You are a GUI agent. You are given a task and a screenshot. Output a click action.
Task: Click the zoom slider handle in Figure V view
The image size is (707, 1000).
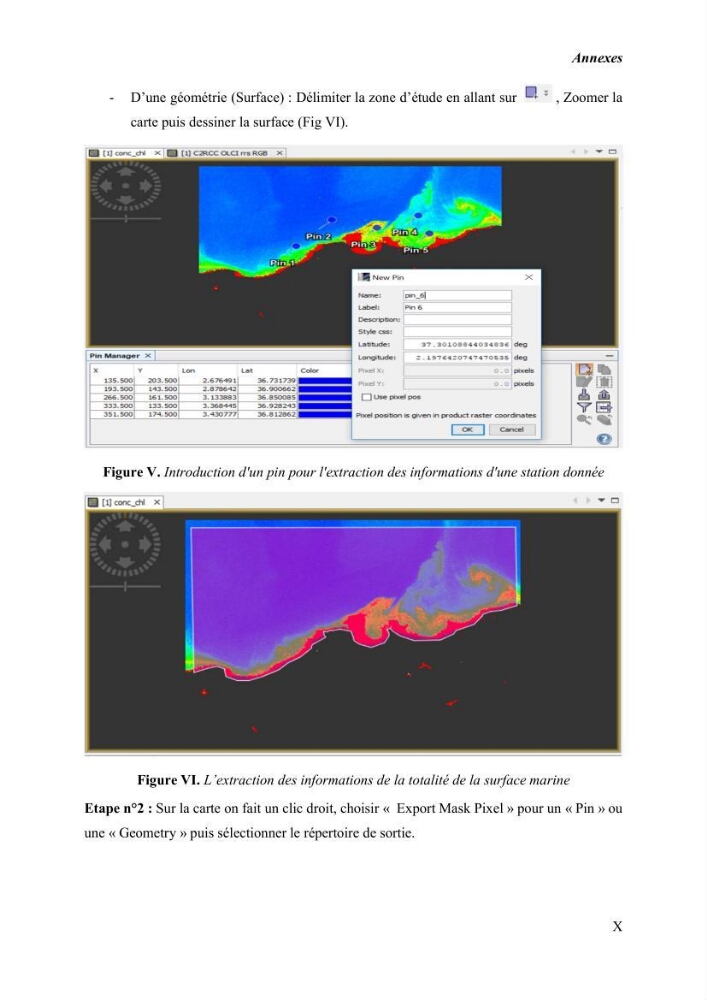click(x=126, y=219)
